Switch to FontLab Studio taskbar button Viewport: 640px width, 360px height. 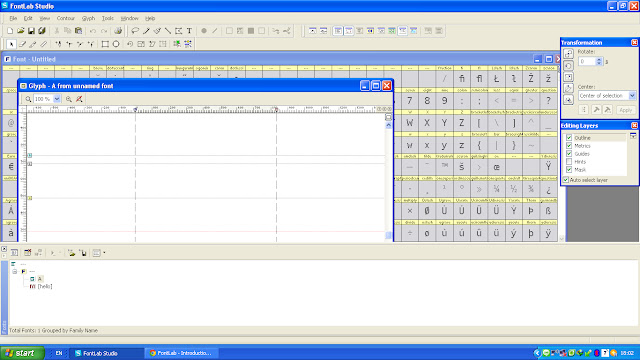click(105, 353)
